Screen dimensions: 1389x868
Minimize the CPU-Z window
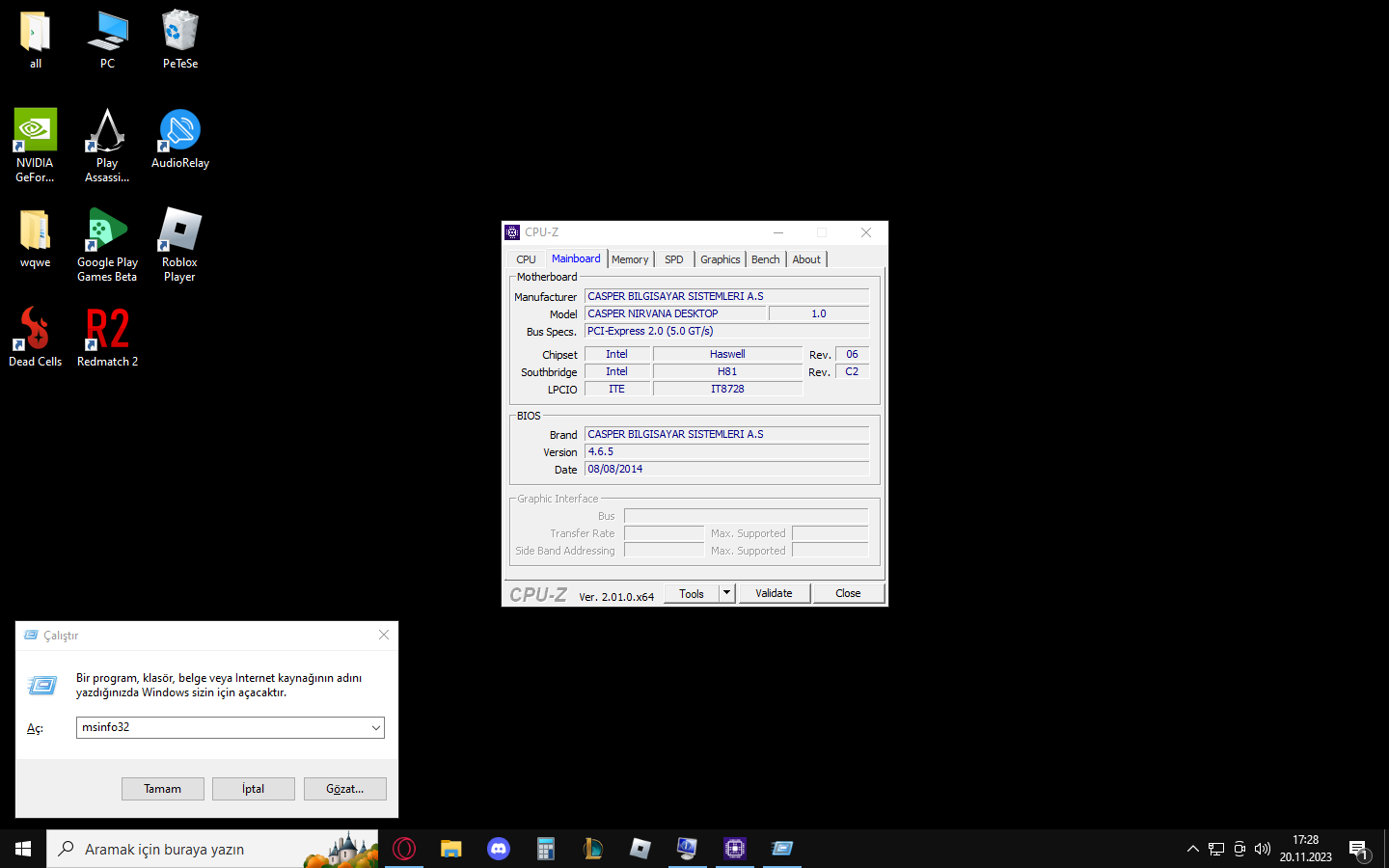(778, 232)
